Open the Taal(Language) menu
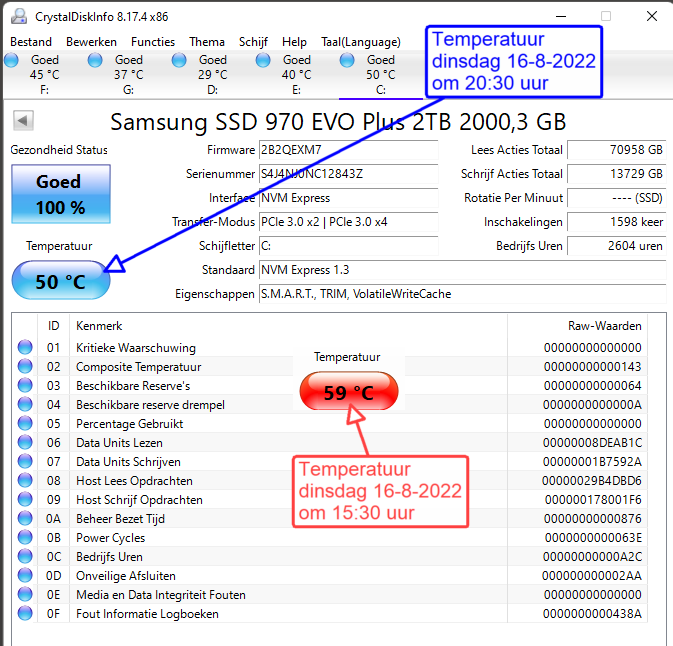Viewport: 673px width, 646px height. coord(361,42)
